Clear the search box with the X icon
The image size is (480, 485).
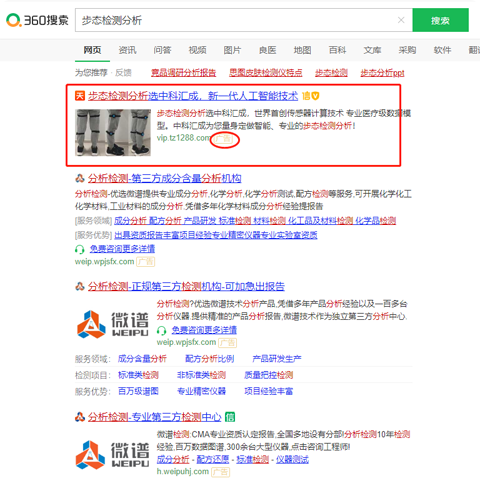pos(401,20)
